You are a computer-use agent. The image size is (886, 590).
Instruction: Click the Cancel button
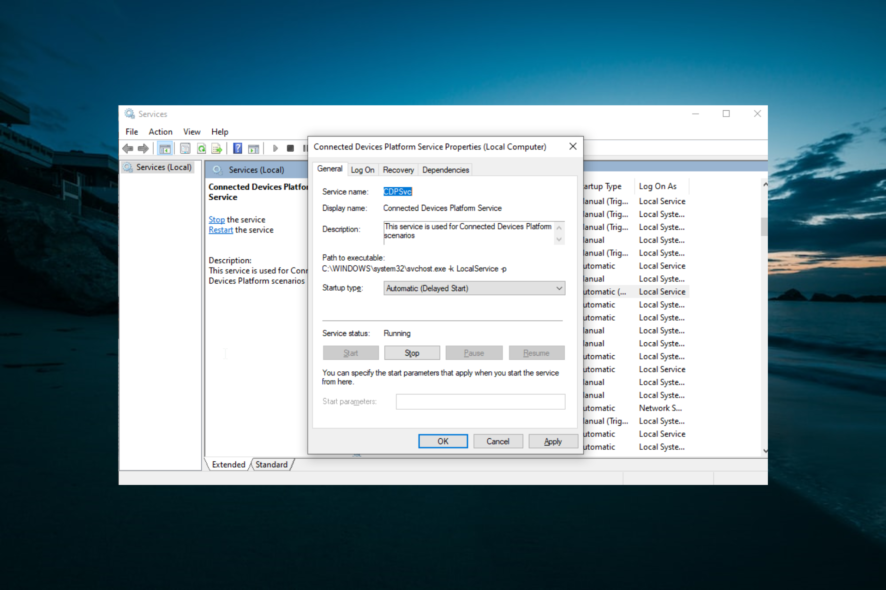click(498, 441)
